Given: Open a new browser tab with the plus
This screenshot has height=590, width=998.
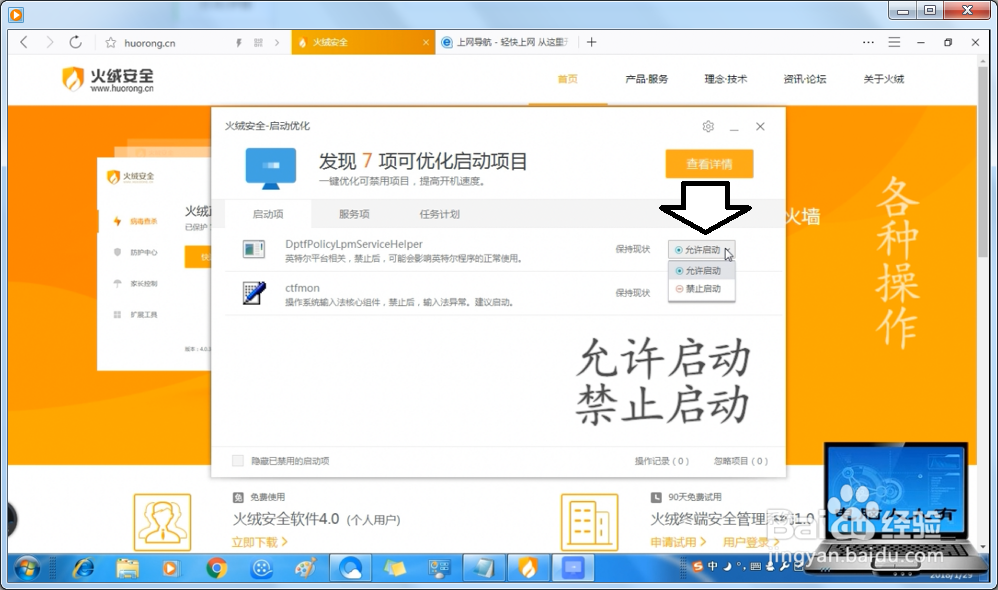Looking at the screenshot, I should [591, 42].
